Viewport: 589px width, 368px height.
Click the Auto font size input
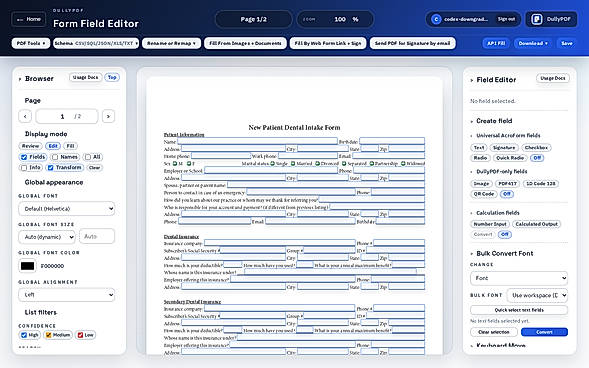[x=97, y=236]
